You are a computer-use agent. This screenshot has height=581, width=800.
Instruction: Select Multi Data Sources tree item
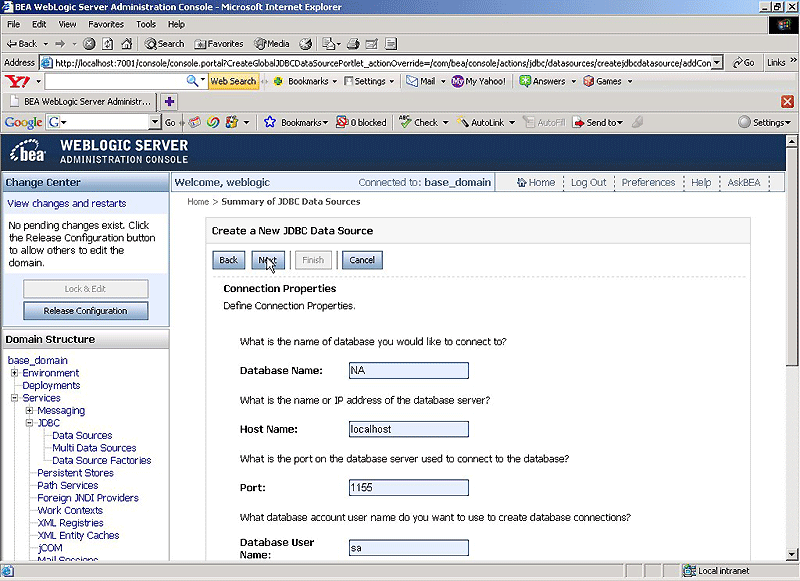coord(94,448)
